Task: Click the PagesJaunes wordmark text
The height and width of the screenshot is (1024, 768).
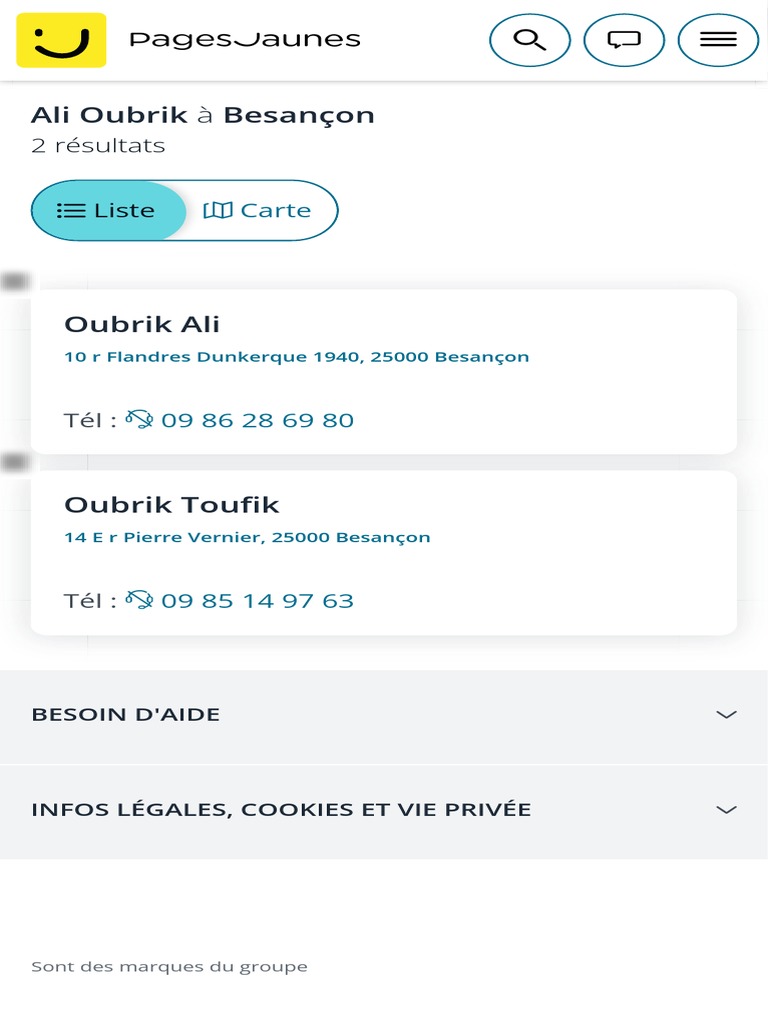Action: click(245, 40)
